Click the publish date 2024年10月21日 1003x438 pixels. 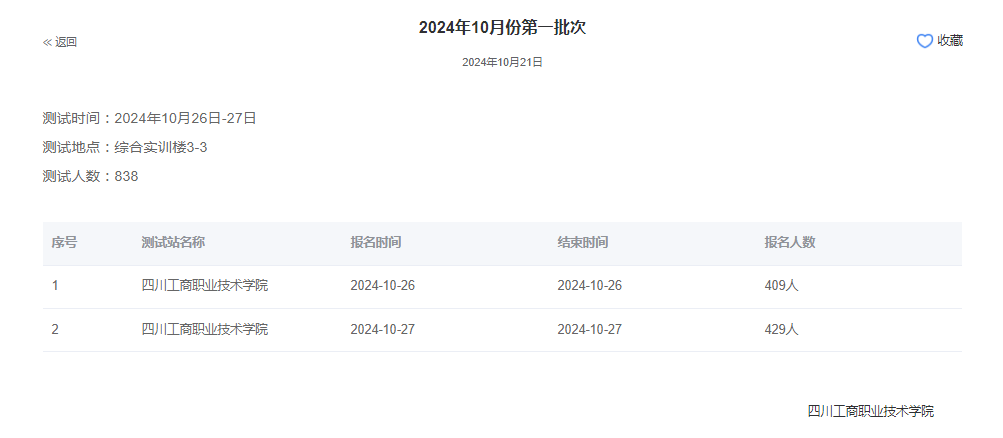click(x=502, y=62)
